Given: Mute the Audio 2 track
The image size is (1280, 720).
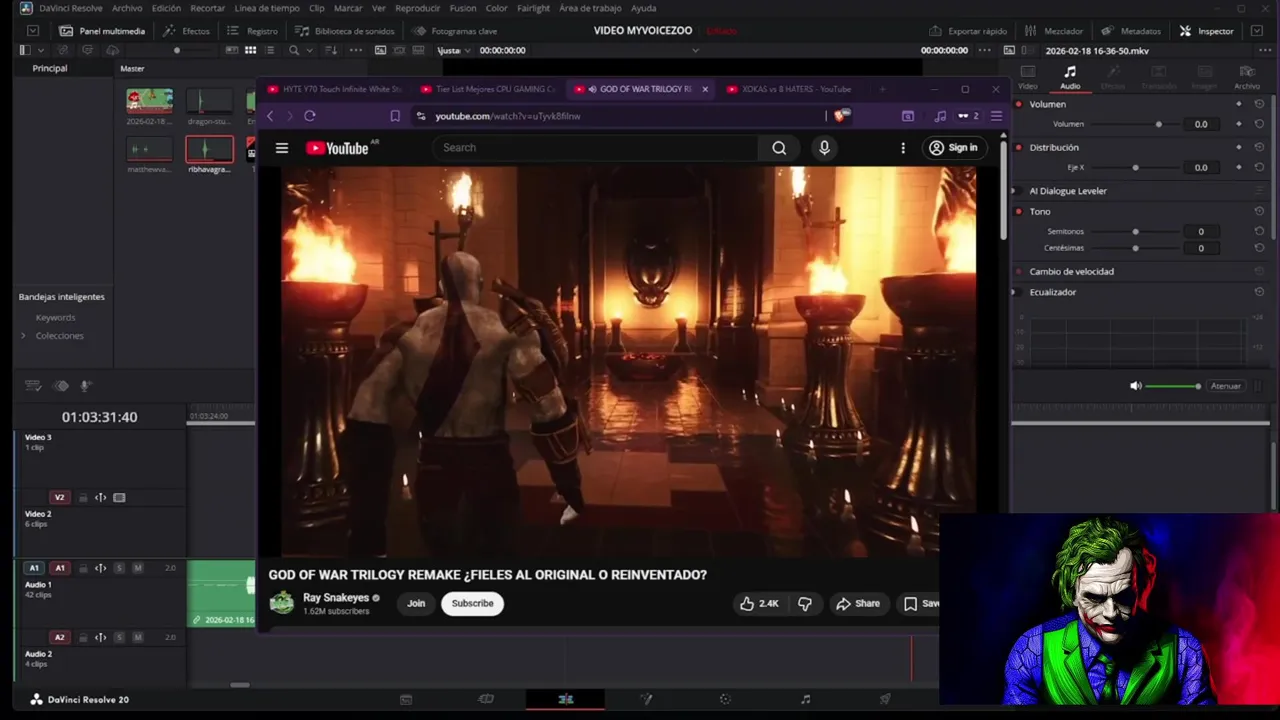Looking at the screenshot, I should (x=138, y=637).
